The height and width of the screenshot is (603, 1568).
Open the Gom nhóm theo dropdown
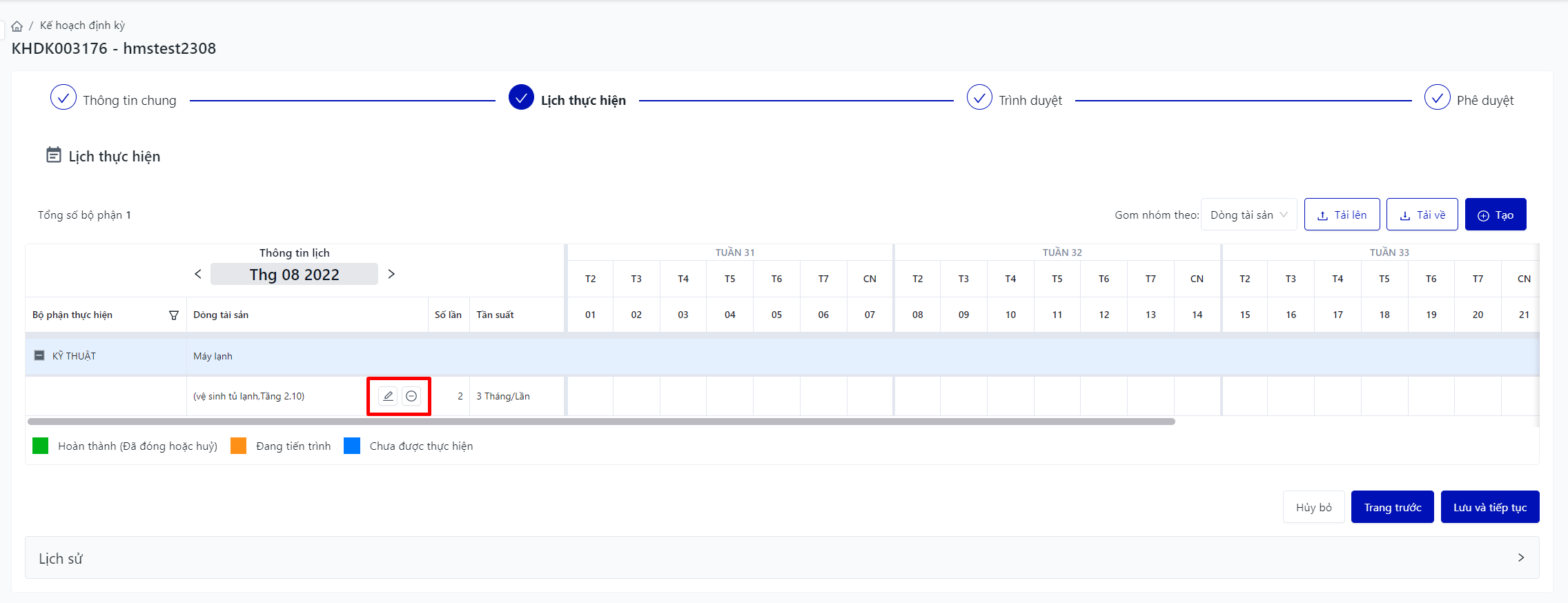pos(1248,215)
